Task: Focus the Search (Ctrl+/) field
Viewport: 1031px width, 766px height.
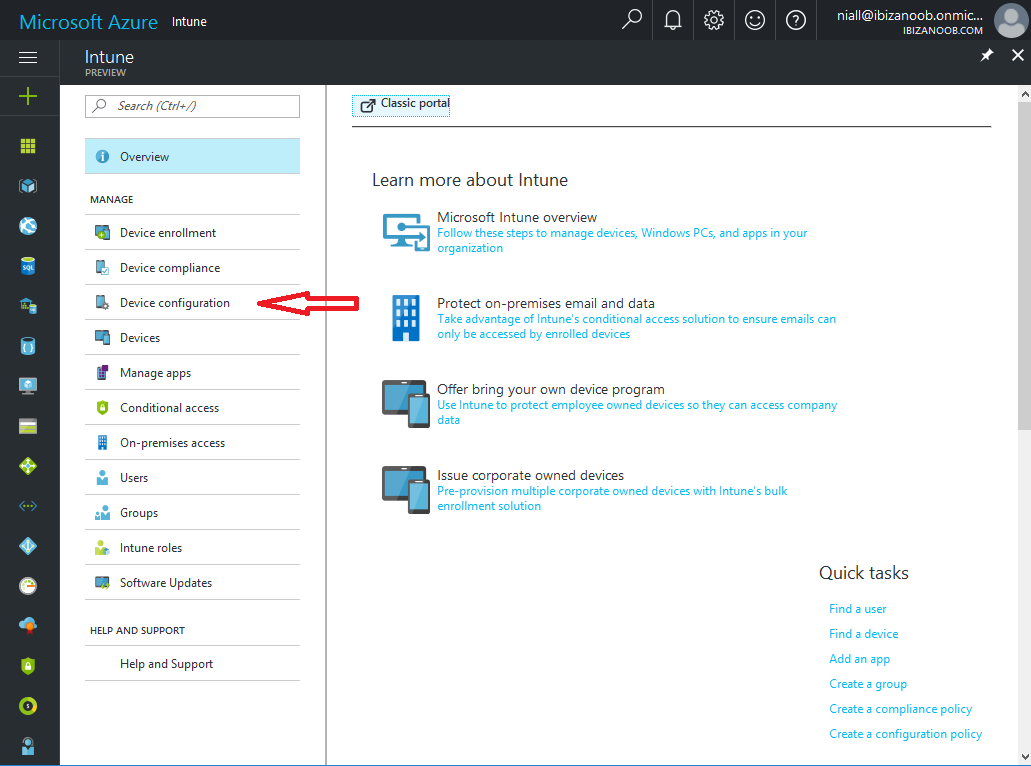Action: coord(192,106)
